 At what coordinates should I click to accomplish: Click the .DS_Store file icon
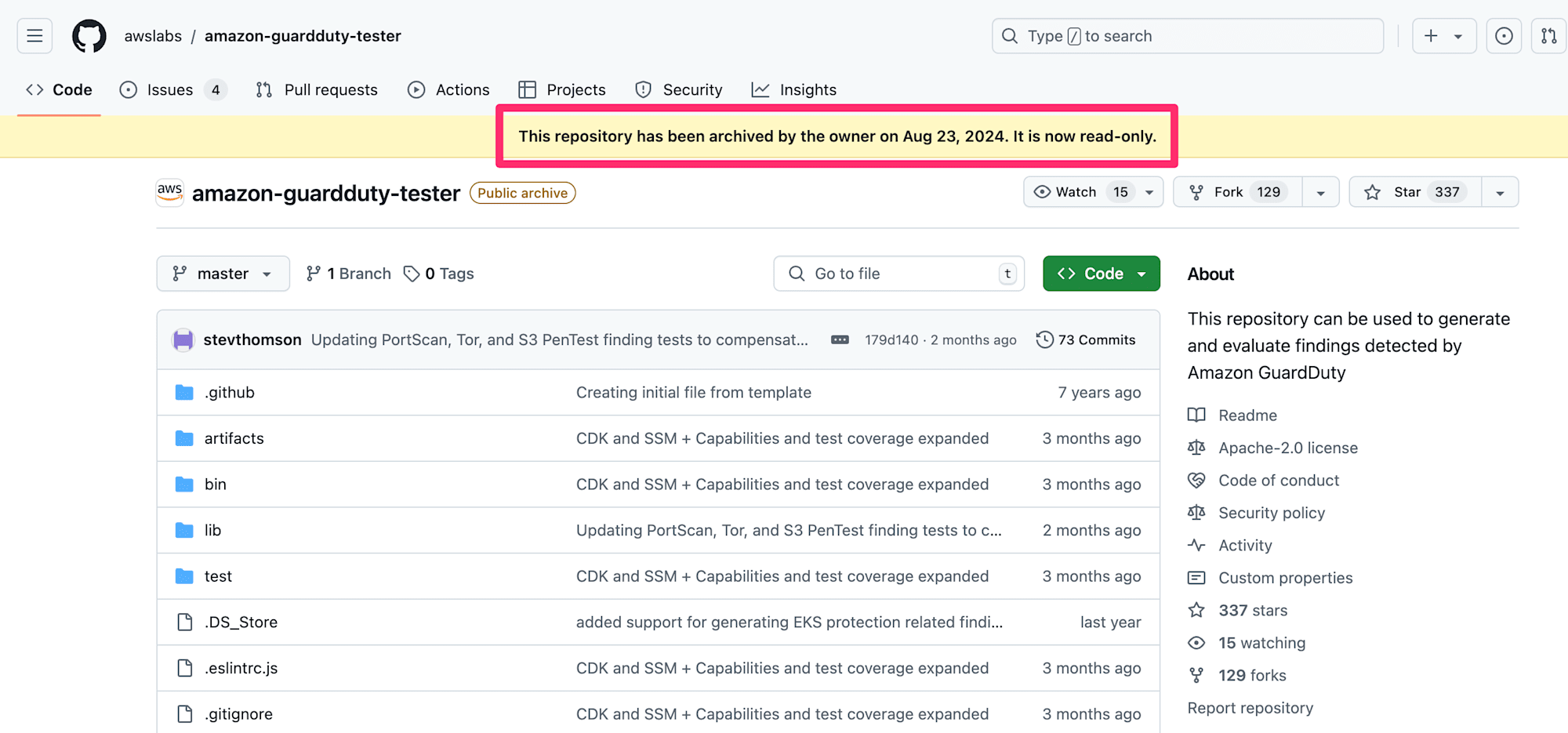185,622
